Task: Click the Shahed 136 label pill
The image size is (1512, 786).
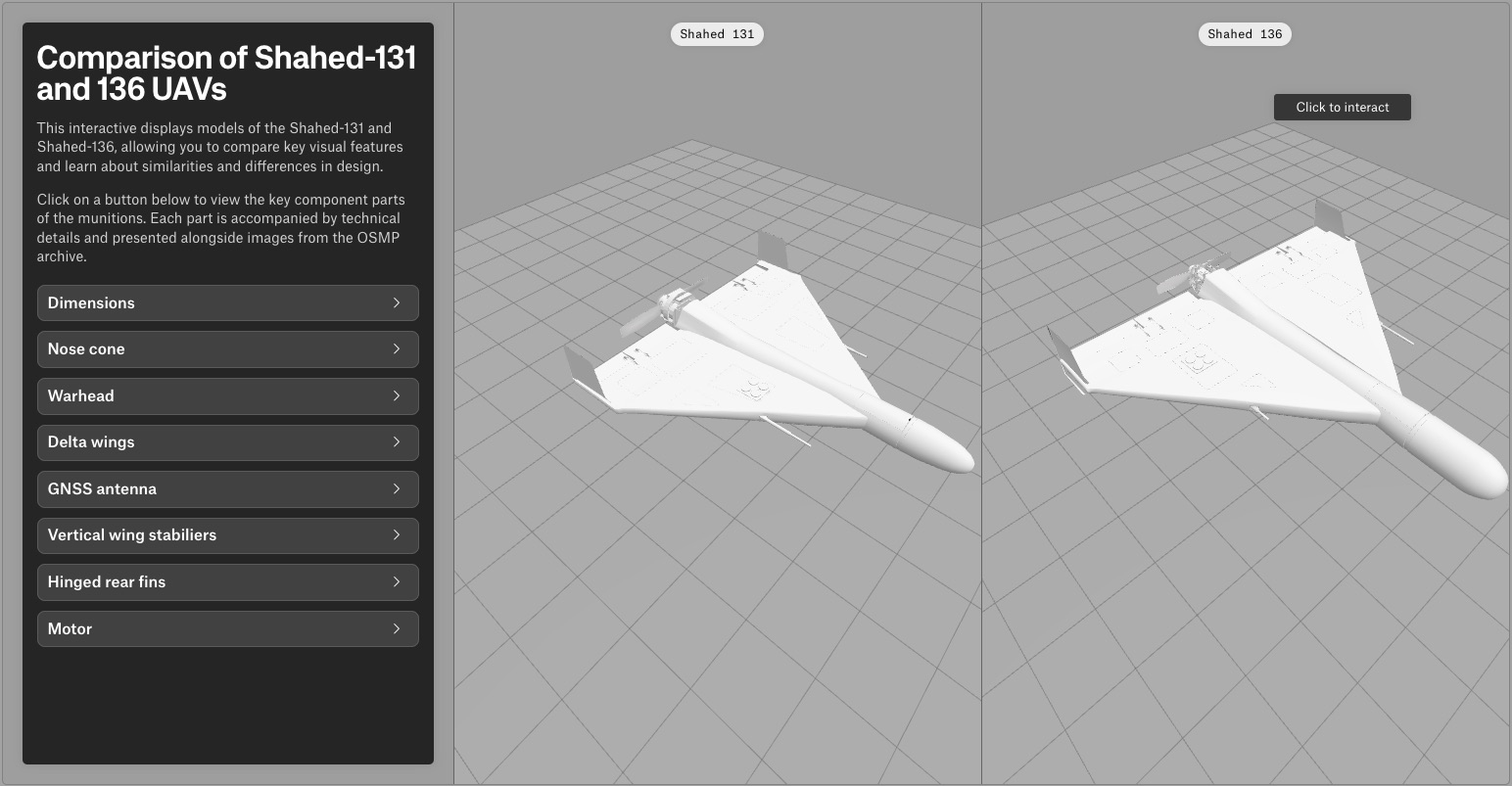Action: point(1245,34)
